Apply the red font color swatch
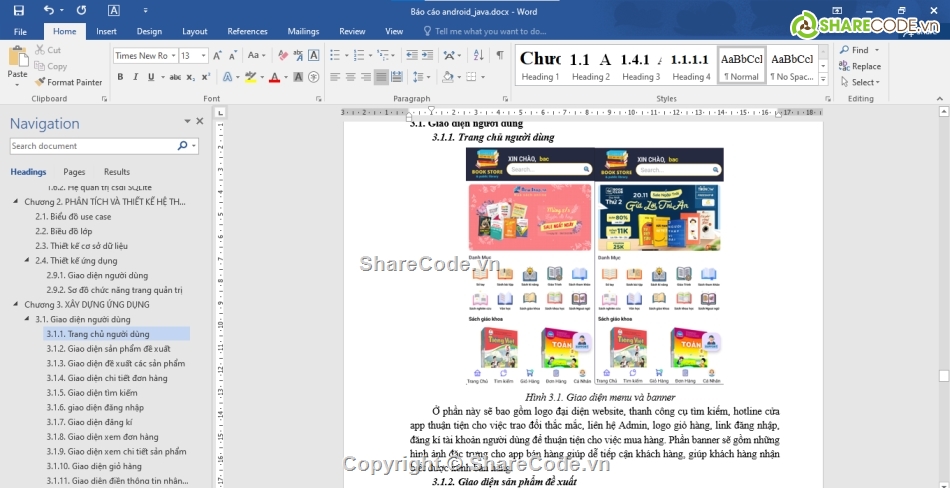Image resolution: width=950 pixels, height=488 pixels. pyautogui.click(x=274, y=77)
